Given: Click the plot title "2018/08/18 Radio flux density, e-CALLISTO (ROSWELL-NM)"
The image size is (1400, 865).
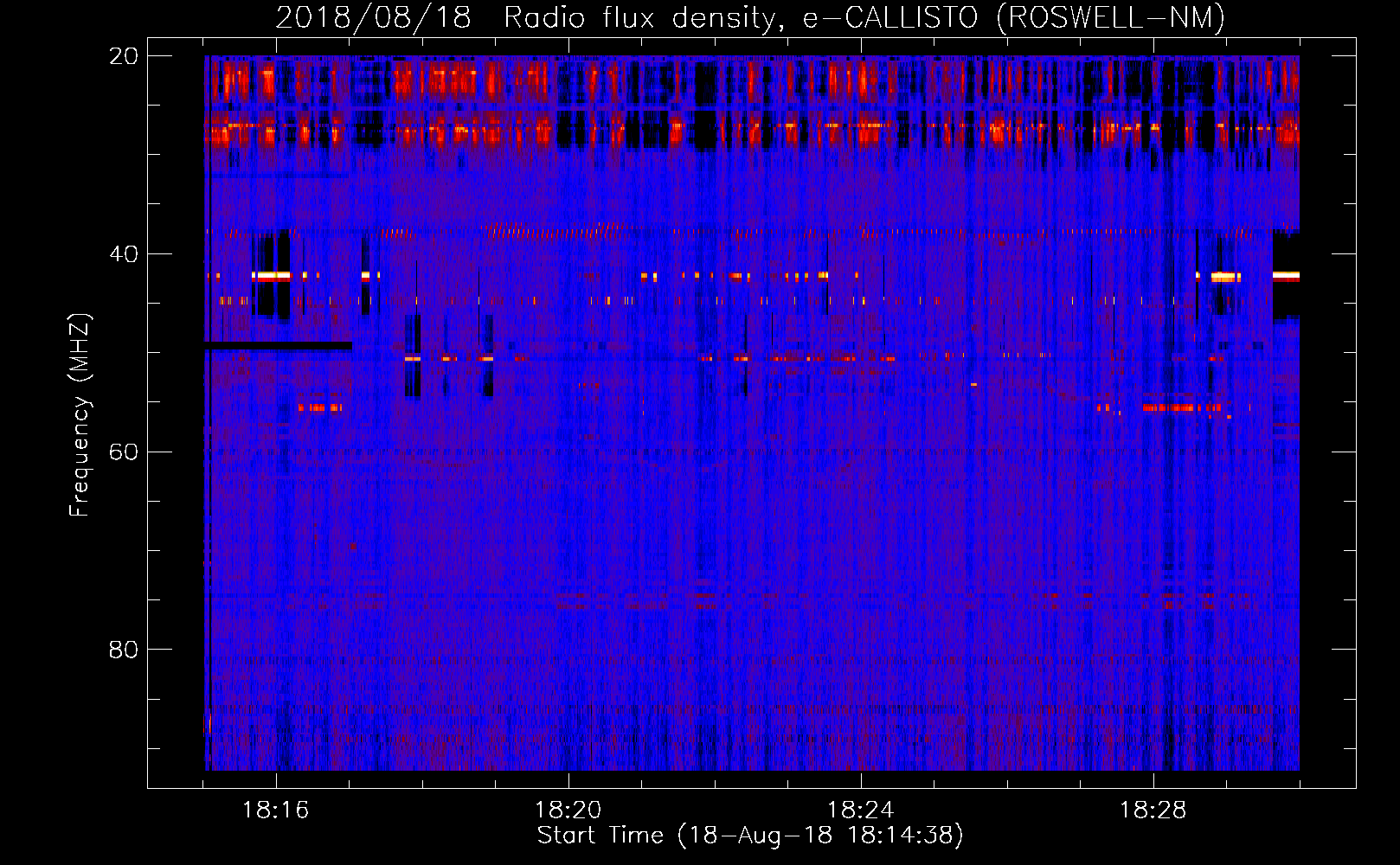Looking at the screenshot, I should [x=750, y=17].
